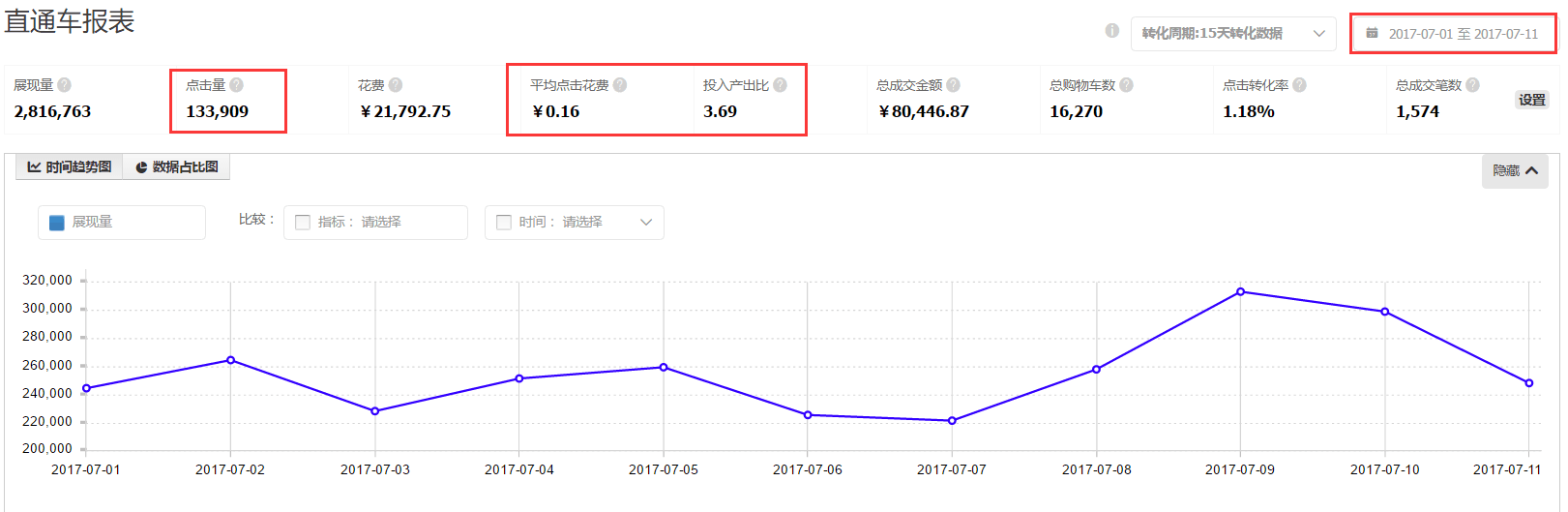Open the 转化周期 15天转化数据 dropdown
This screenshot has width=1568, height=512.
[x=1232, y=34]
